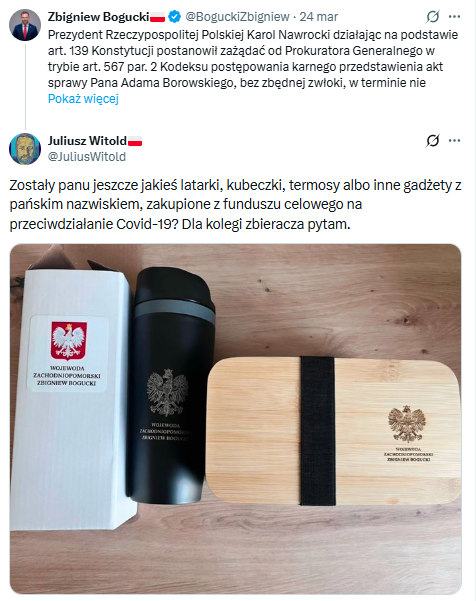
Task: Open Zbigniew Bogucki's profile avatar
Action: [x=25, y=25]
